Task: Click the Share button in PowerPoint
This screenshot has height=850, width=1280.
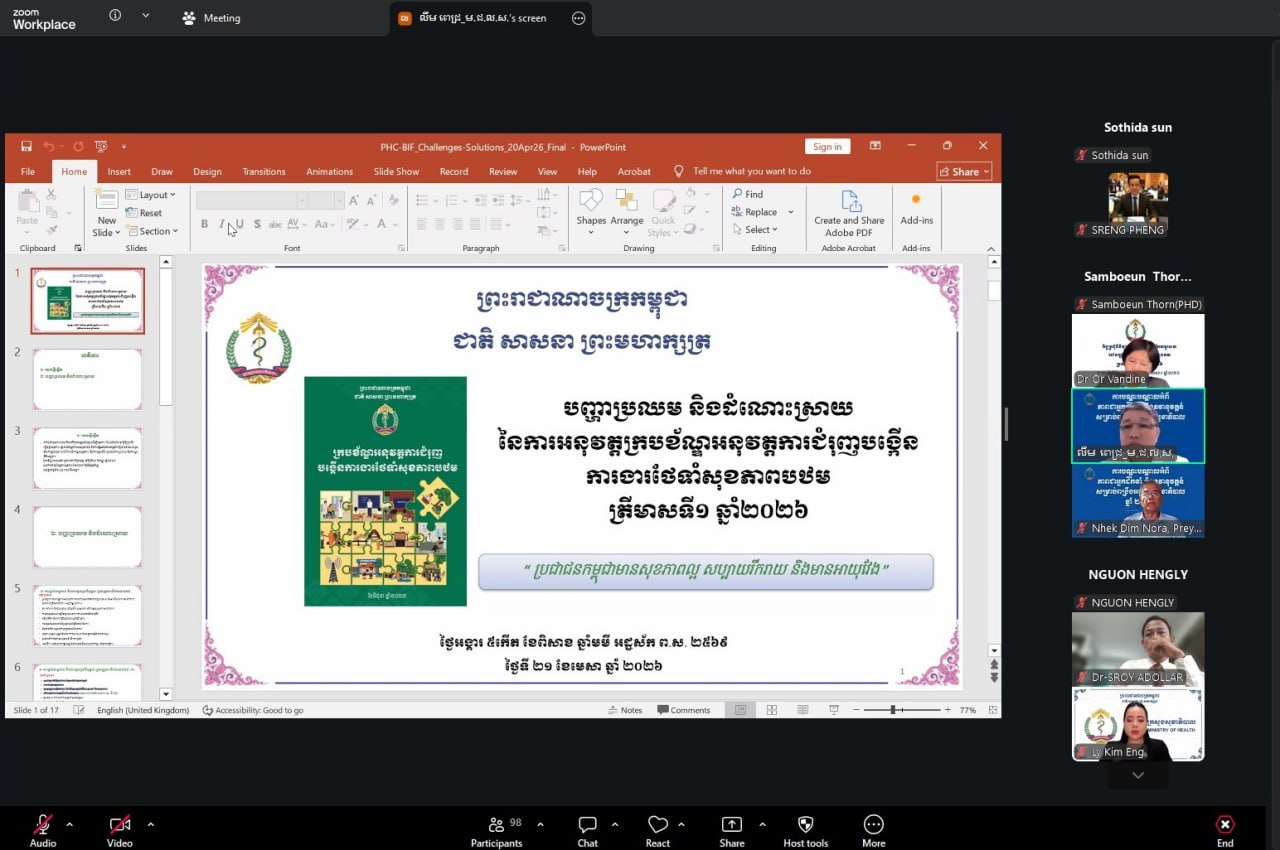Action: point(964,172)
